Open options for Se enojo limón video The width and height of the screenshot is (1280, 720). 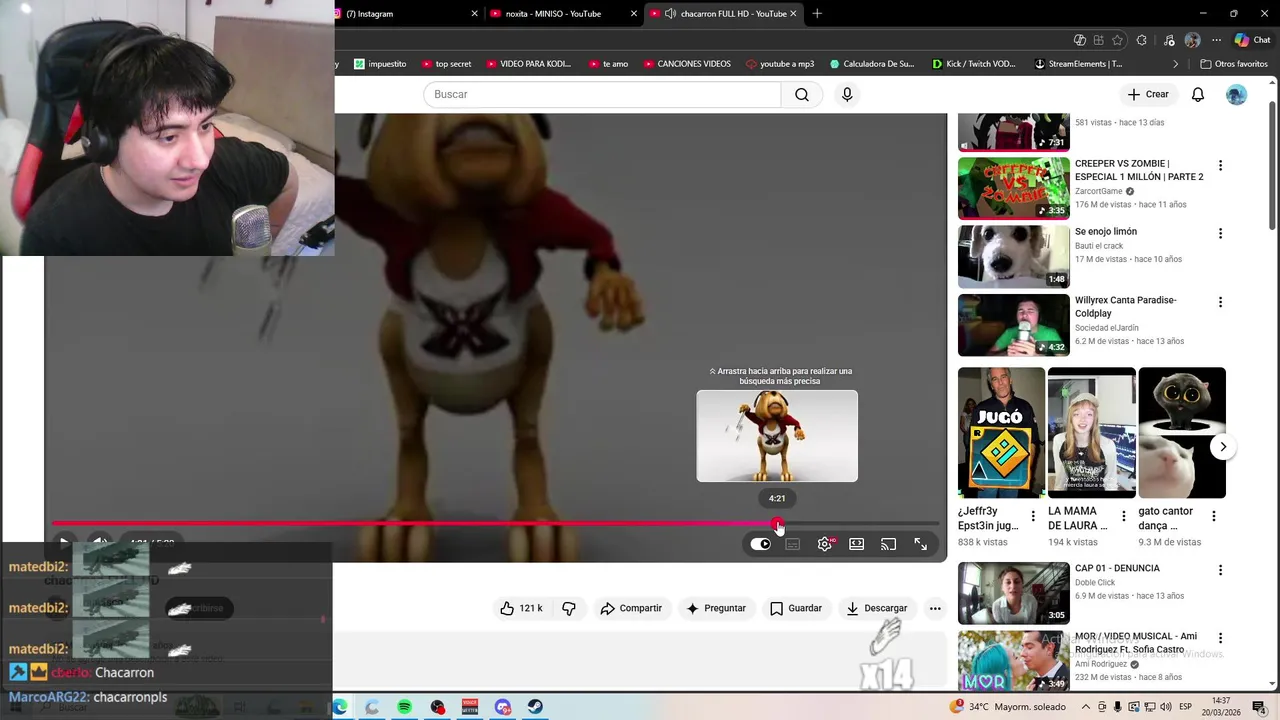pos(1220,233)
